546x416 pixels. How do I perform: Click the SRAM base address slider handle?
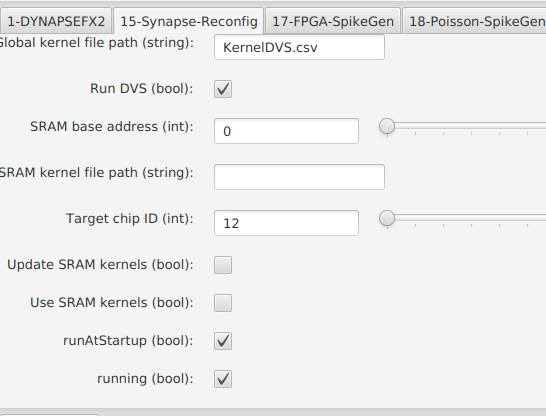tap(387, 126)
